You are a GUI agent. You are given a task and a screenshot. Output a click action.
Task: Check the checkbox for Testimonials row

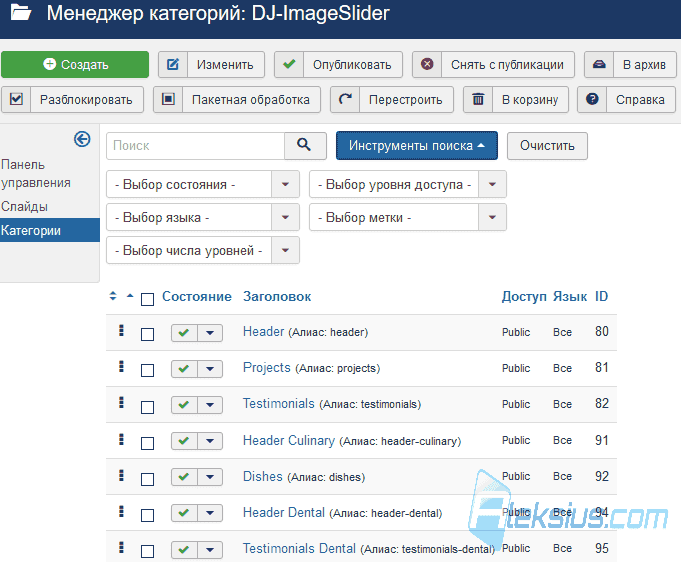[x=147, y=407]
